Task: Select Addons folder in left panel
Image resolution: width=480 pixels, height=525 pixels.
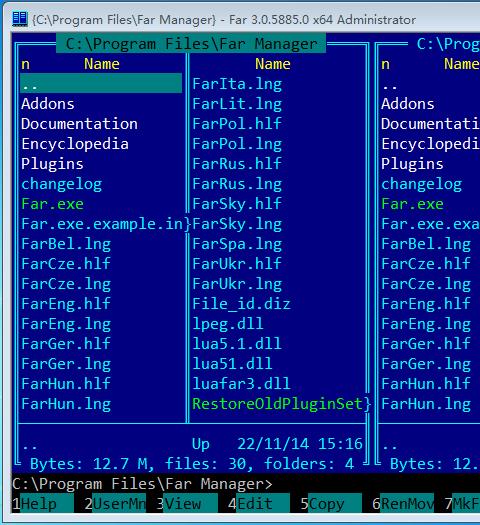Action: (48, 104)
